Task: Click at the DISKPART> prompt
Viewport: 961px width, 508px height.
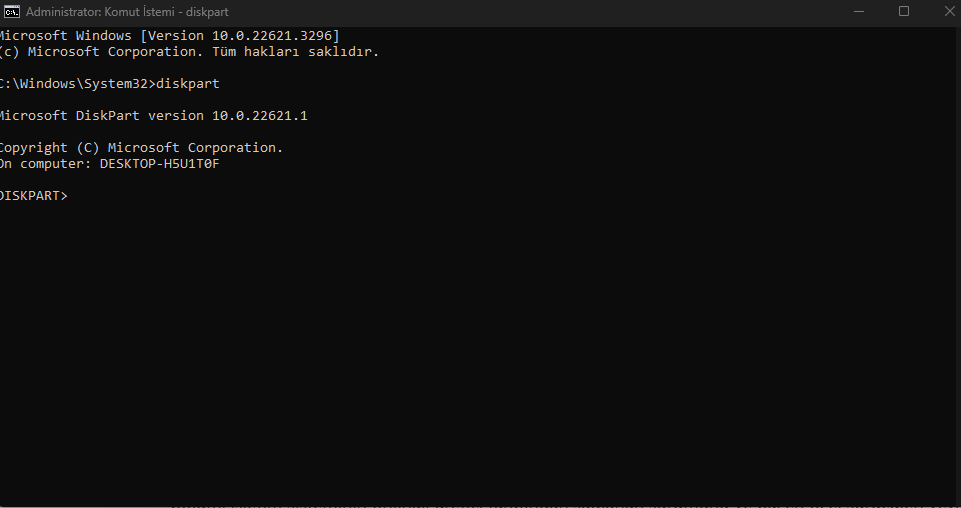Action: 34,196
